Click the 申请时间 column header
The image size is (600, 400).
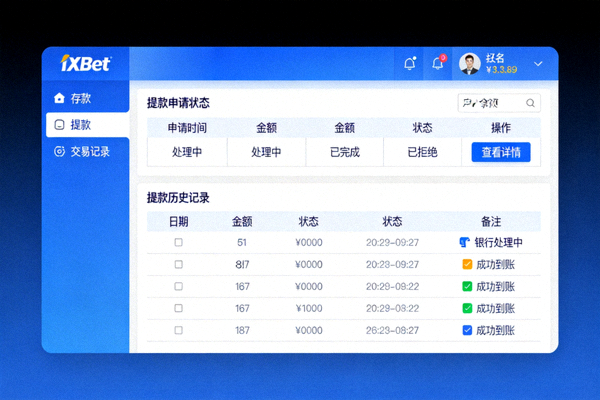pyautogui.click(x=187, y=127)
